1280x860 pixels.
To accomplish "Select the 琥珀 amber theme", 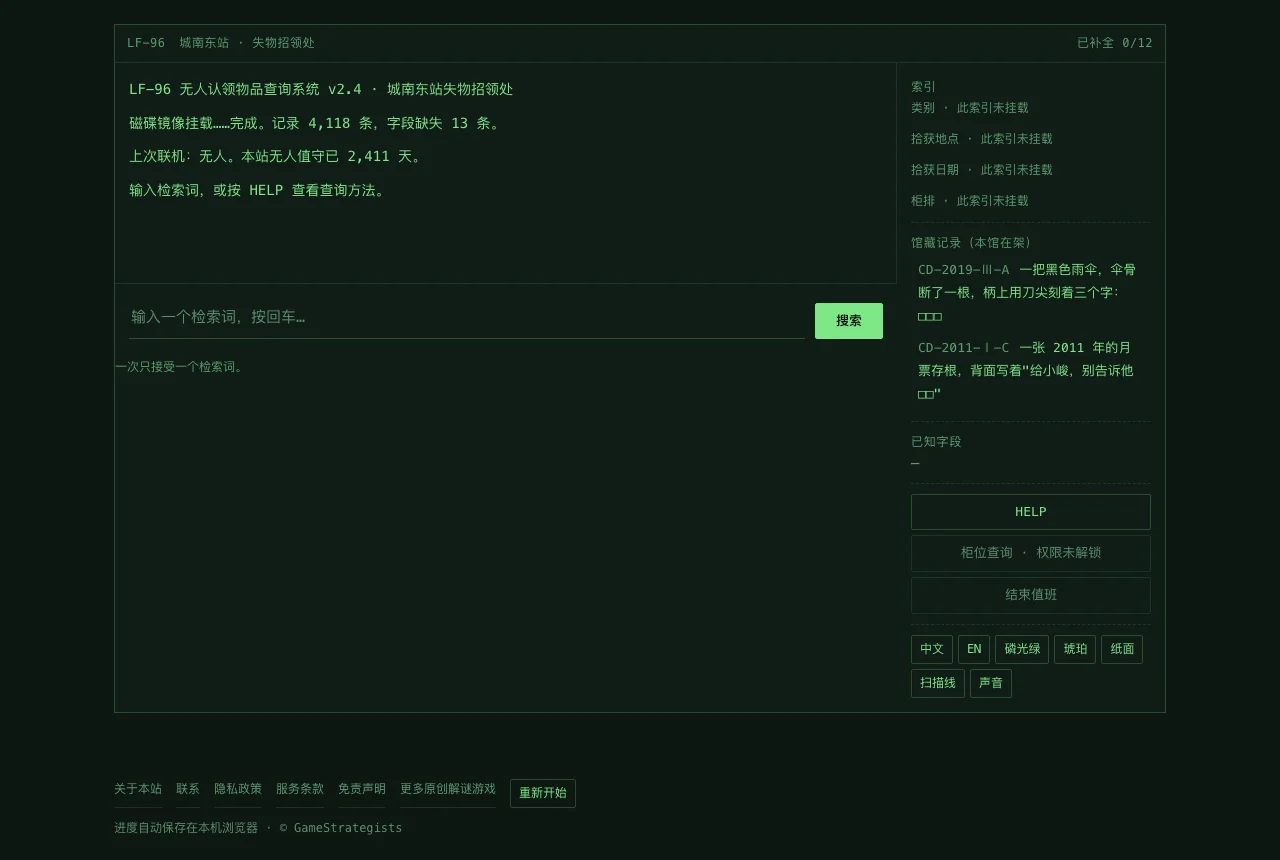I will coord(1075,649).
